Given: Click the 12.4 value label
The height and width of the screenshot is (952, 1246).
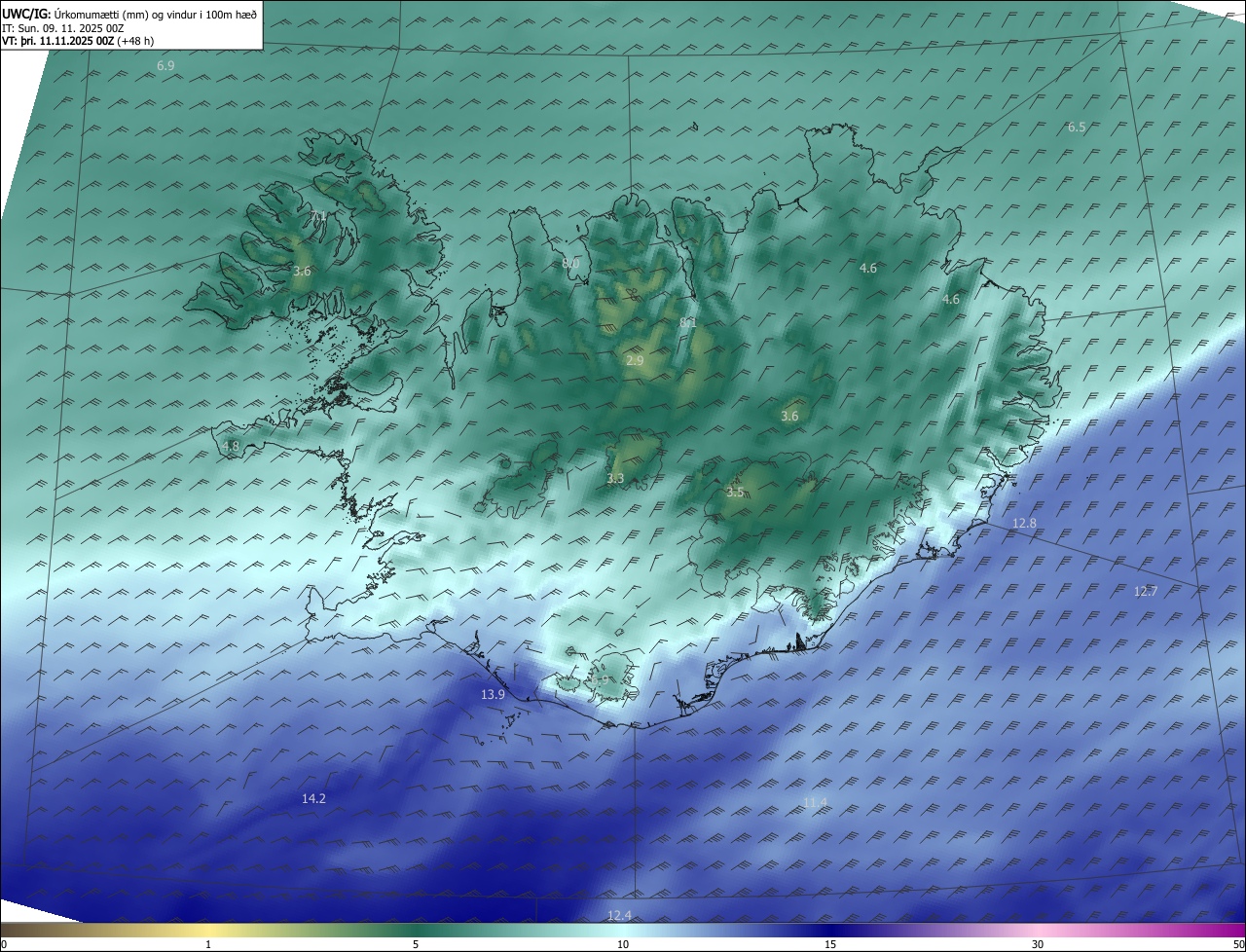Looking at the screenshot, I should click(619, 916).
